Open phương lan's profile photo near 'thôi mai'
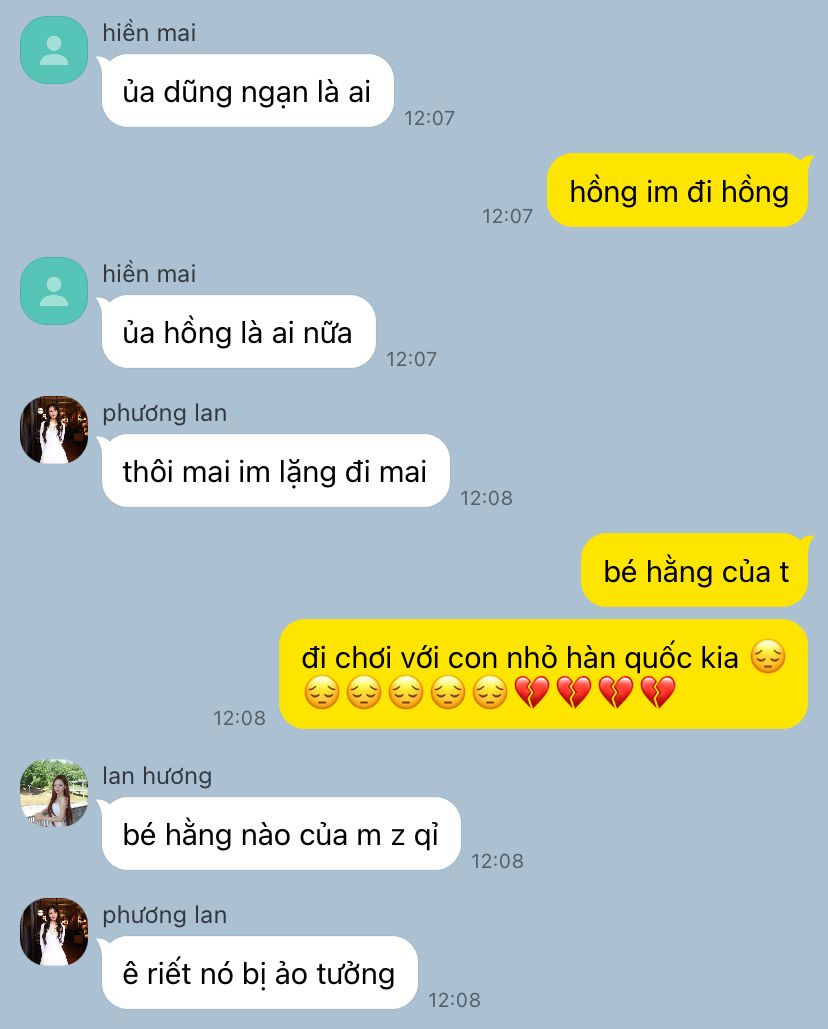The image size is (828, 1029). pos(54,430)
